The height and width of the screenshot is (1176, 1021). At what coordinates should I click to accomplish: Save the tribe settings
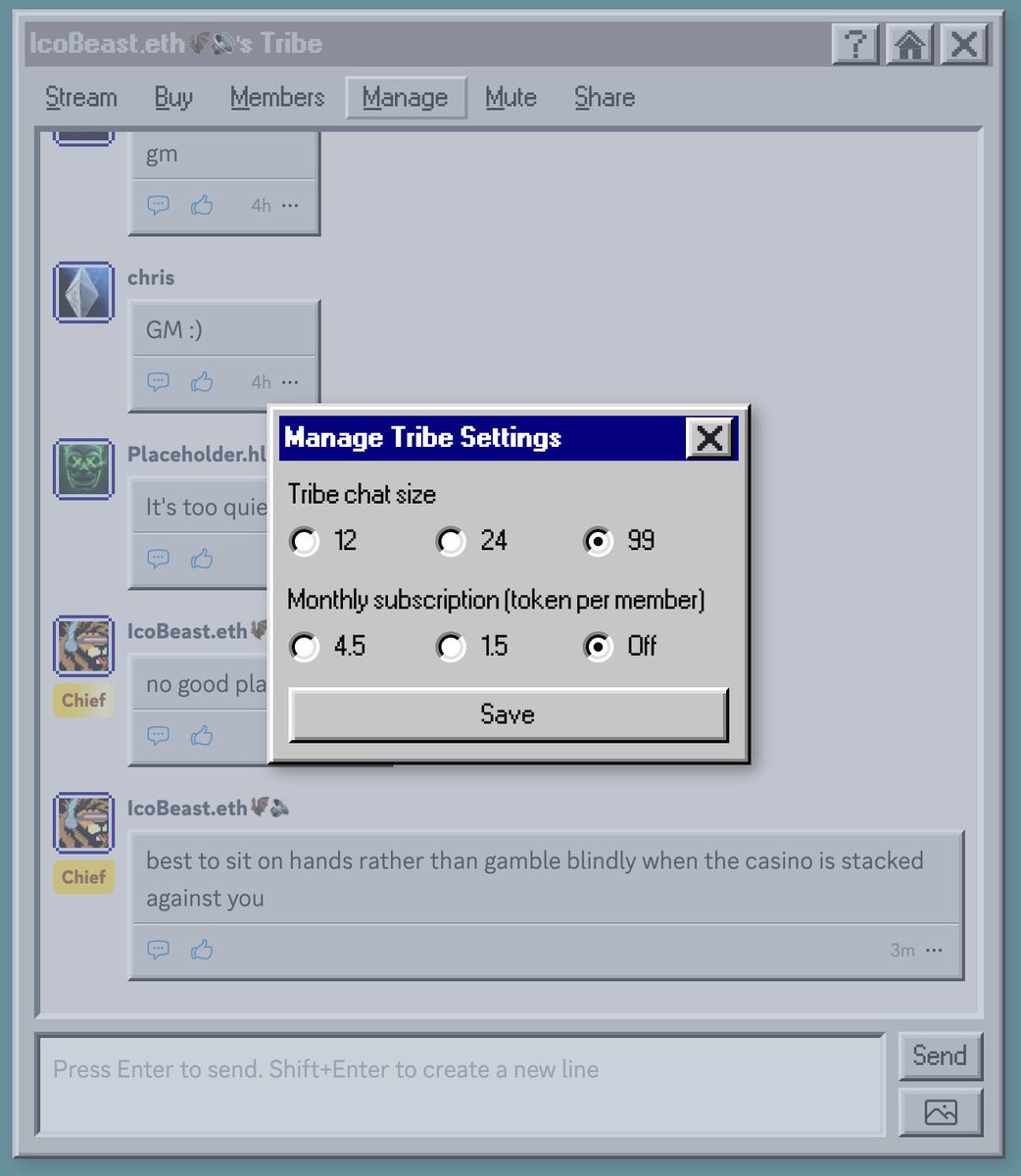point(509,714)
